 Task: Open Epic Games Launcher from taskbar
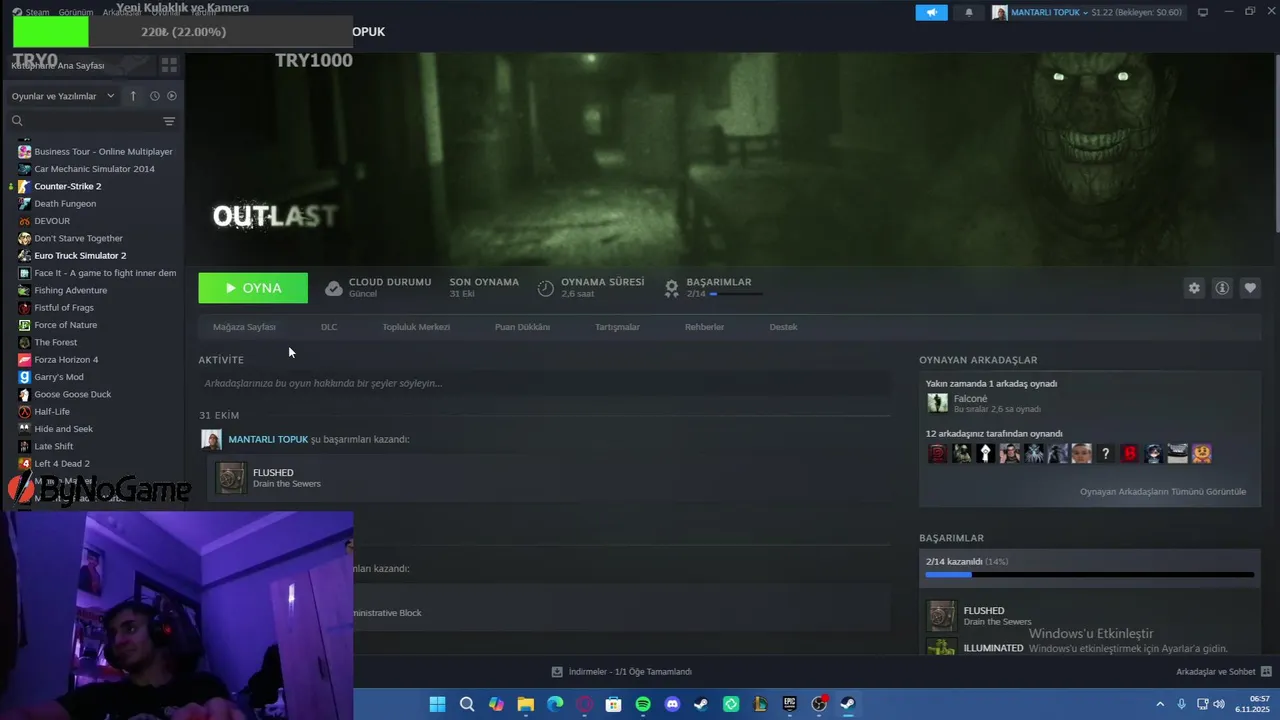789,704
